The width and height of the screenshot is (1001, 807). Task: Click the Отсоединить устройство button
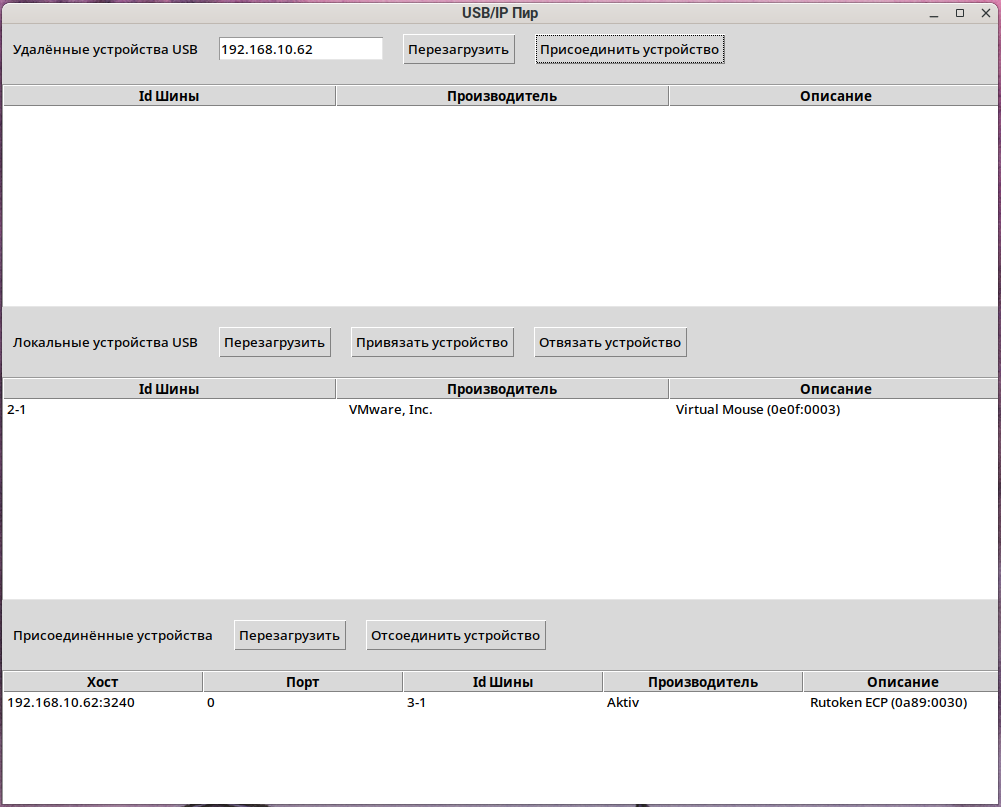[455, 635]
